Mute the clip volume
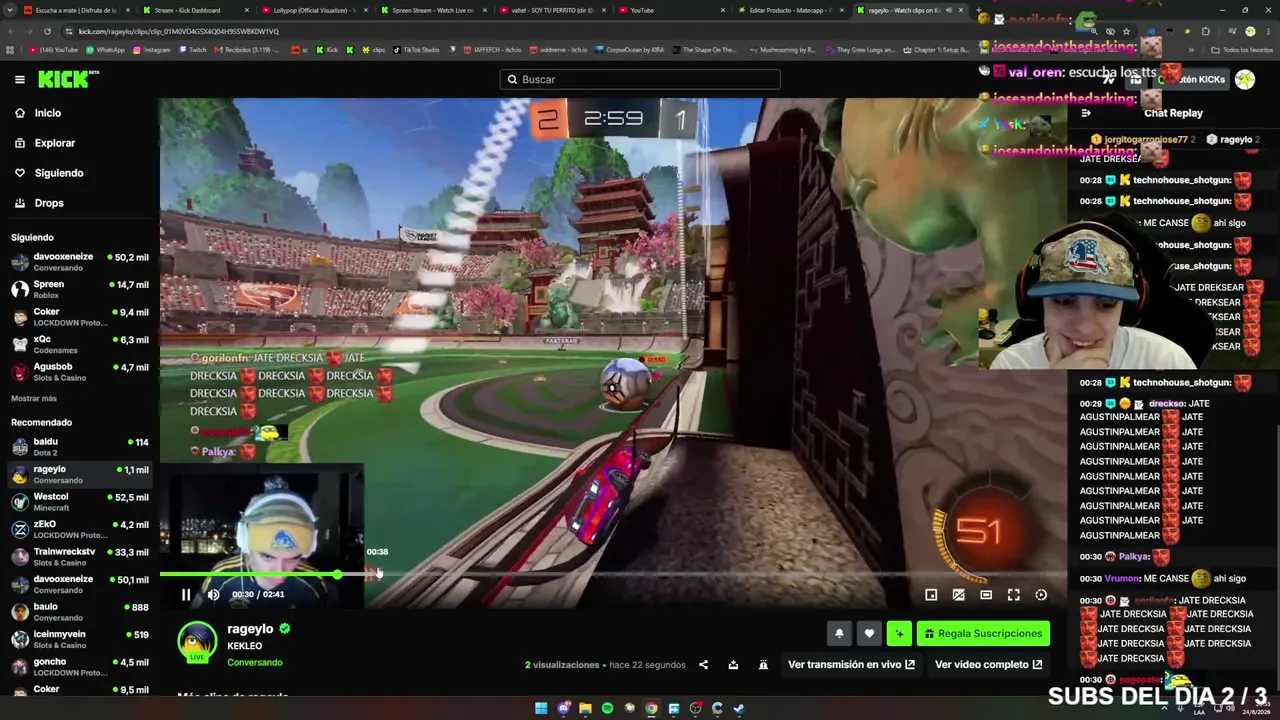 pyautogui.click(x=213, y=594)
